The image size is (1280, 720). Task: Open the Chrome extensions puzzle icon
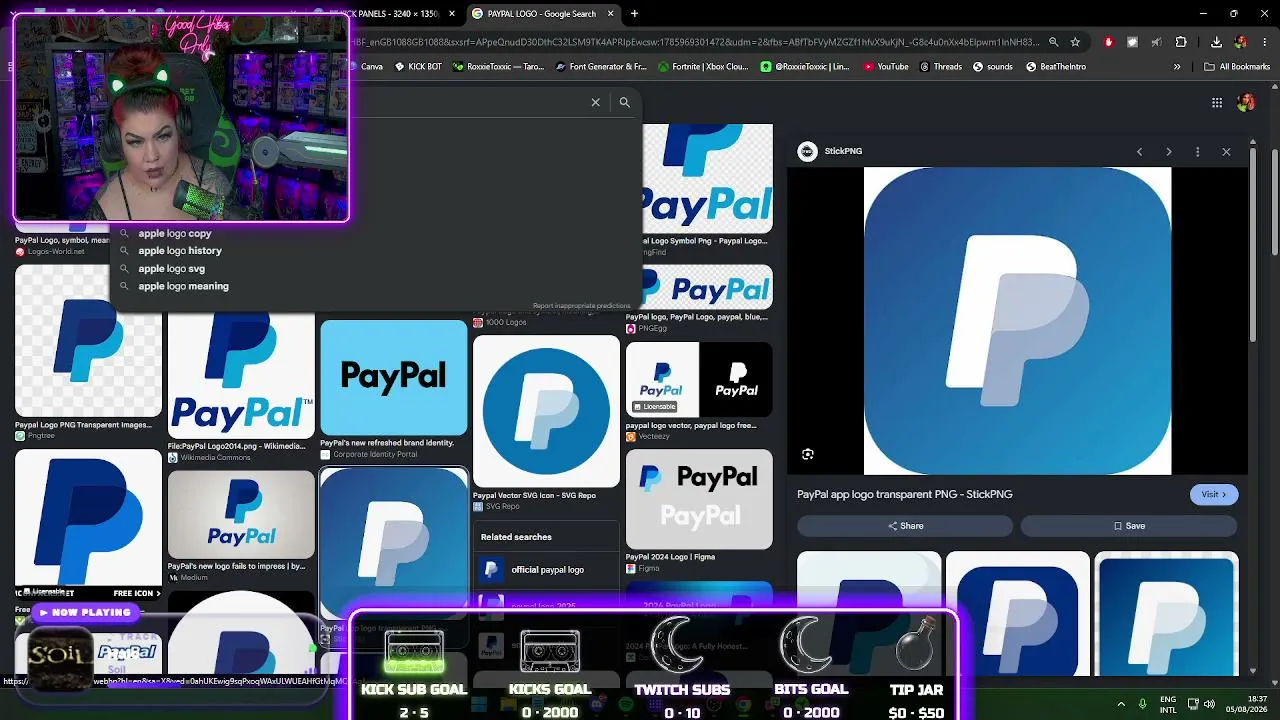[x=1181, y=42]
